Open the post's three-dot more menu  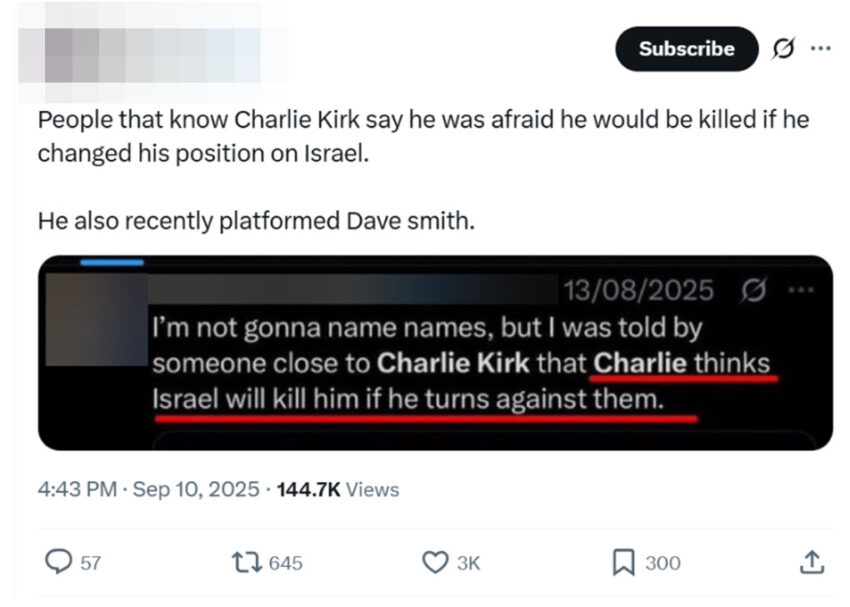click(819, 48)
